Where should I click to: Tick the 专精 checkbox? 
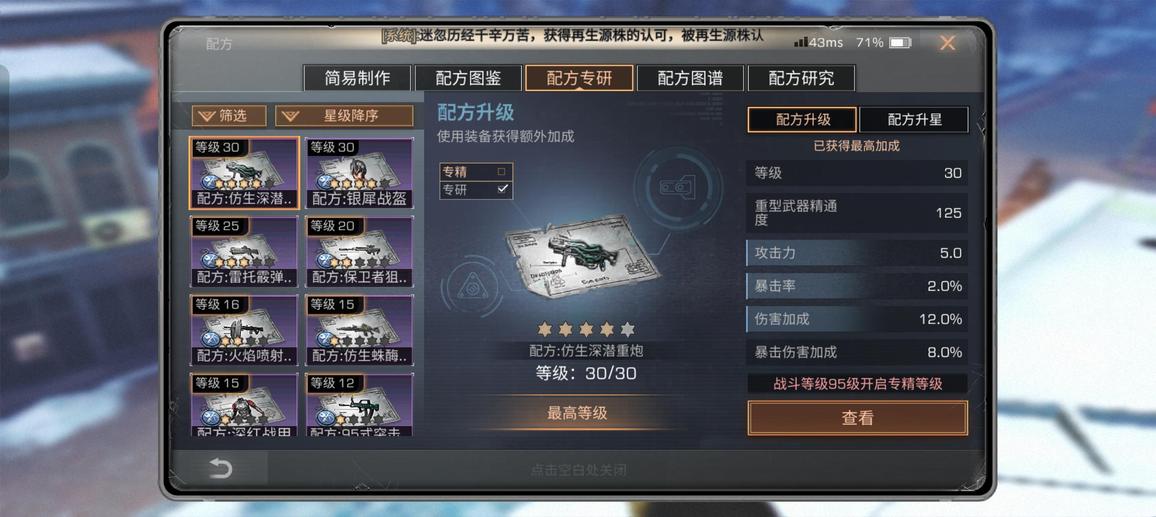(x=502, y=171)
